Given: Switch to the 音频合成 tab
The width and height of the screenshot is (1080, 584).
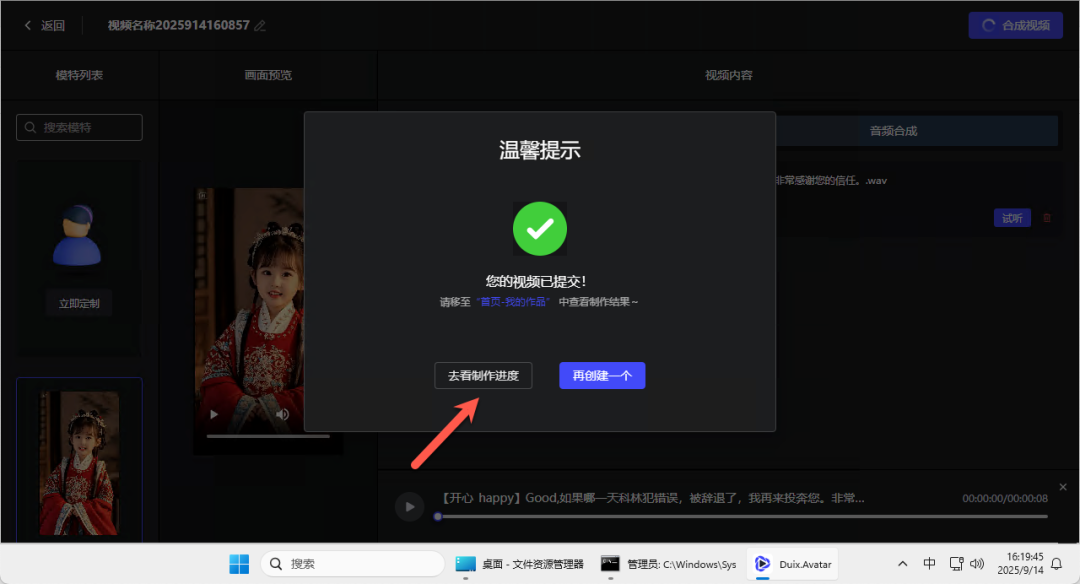Looking at the screenshot, I should (x=892, y=130).
